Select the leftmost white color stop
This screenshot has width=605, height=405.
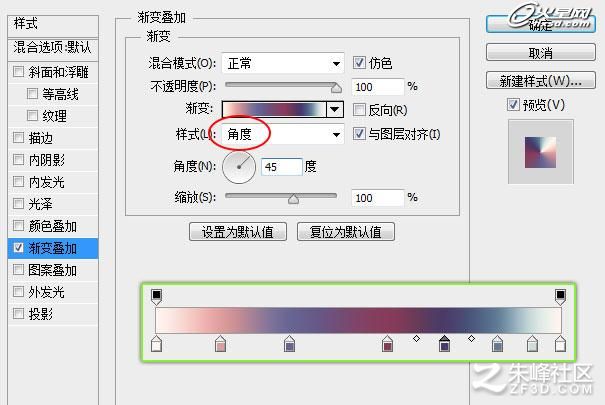[x=156, y=343]
